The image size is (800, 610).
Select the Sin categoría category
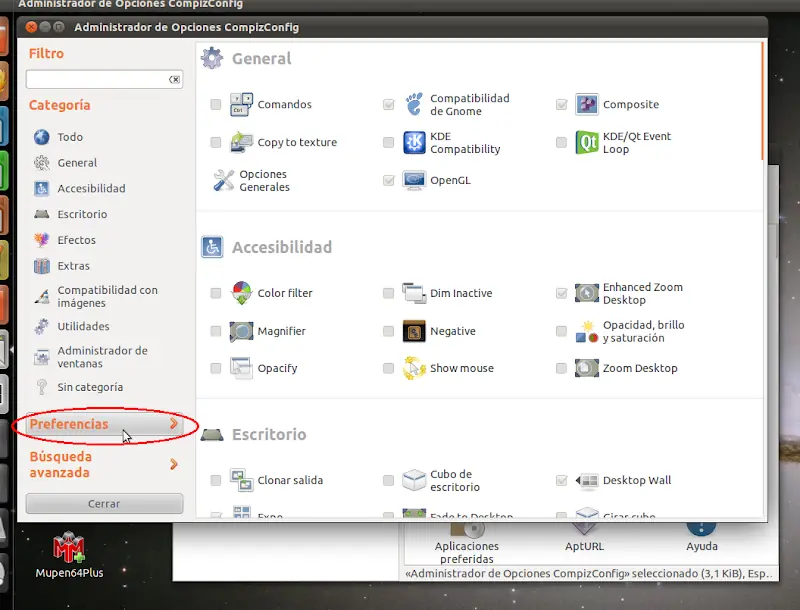90,387
